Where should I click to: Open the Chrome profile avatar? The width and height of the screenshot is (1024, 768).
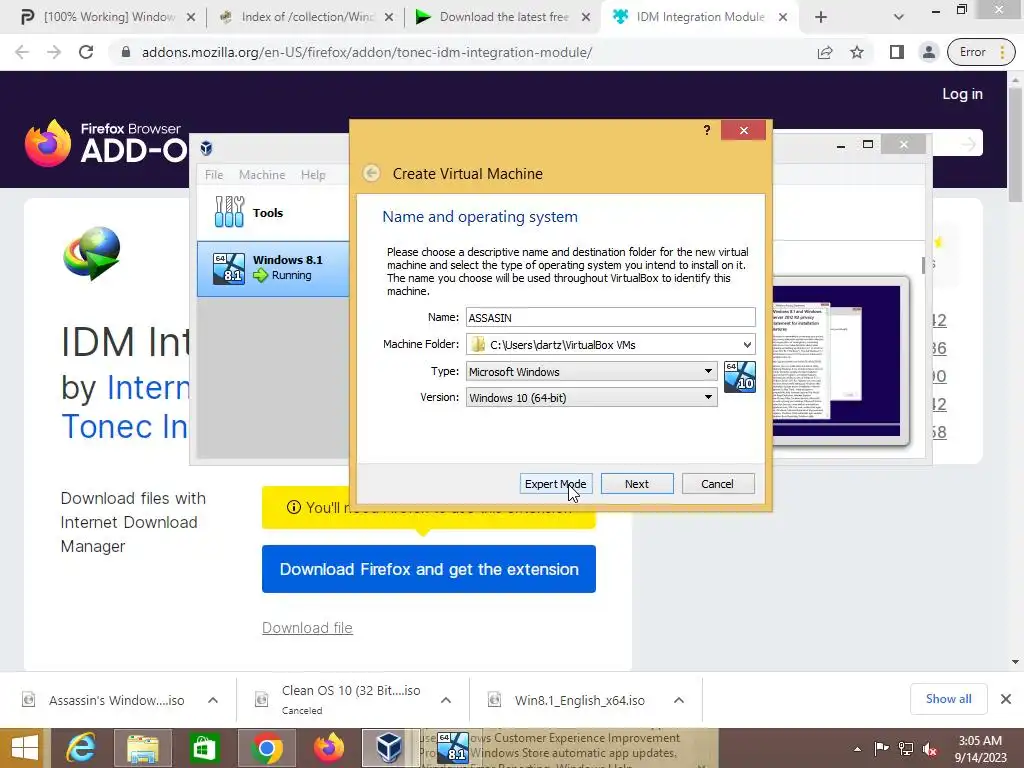pyautogui.click(x=929, y=52)
